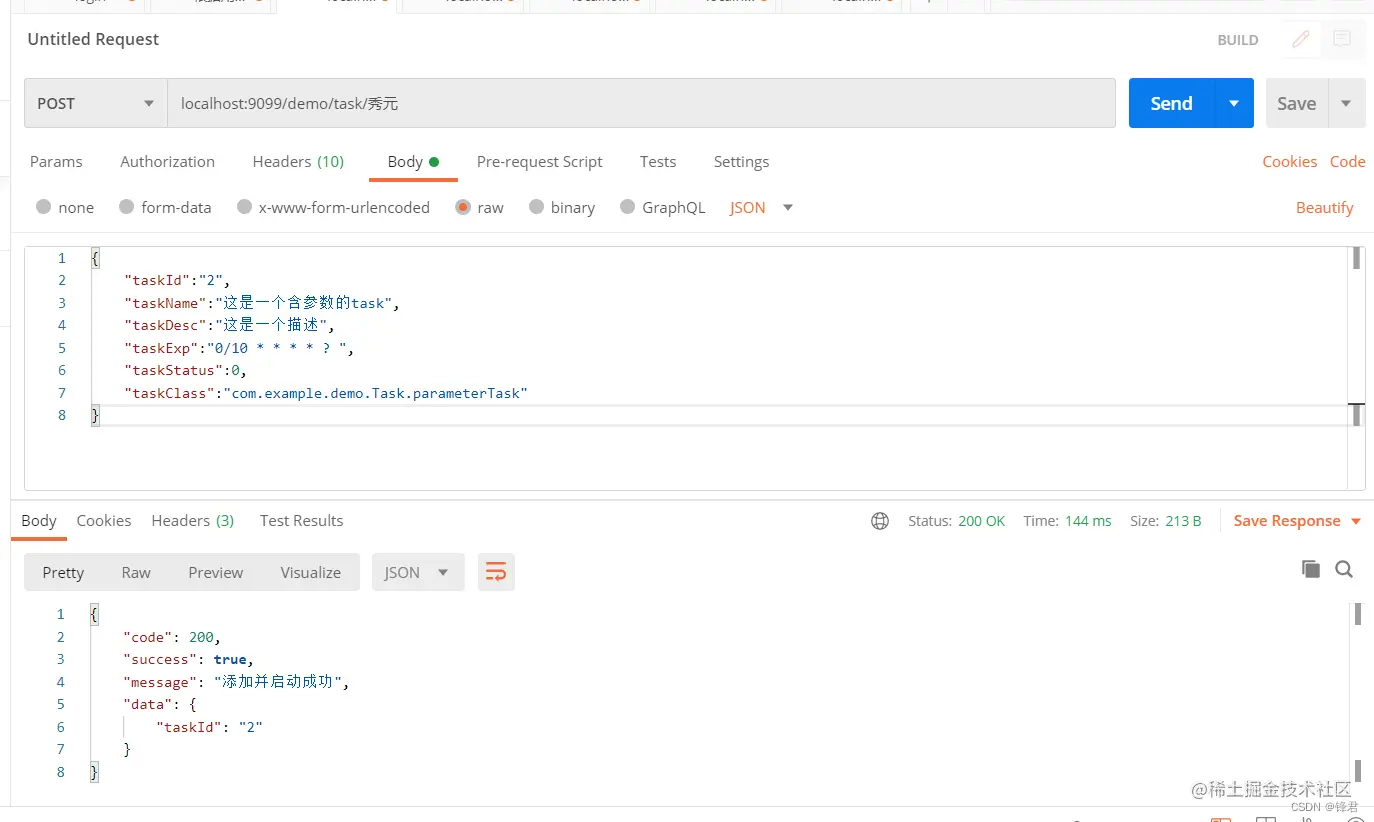Click the blue Send button
1374x822 pixels.
coord(1171,103)
